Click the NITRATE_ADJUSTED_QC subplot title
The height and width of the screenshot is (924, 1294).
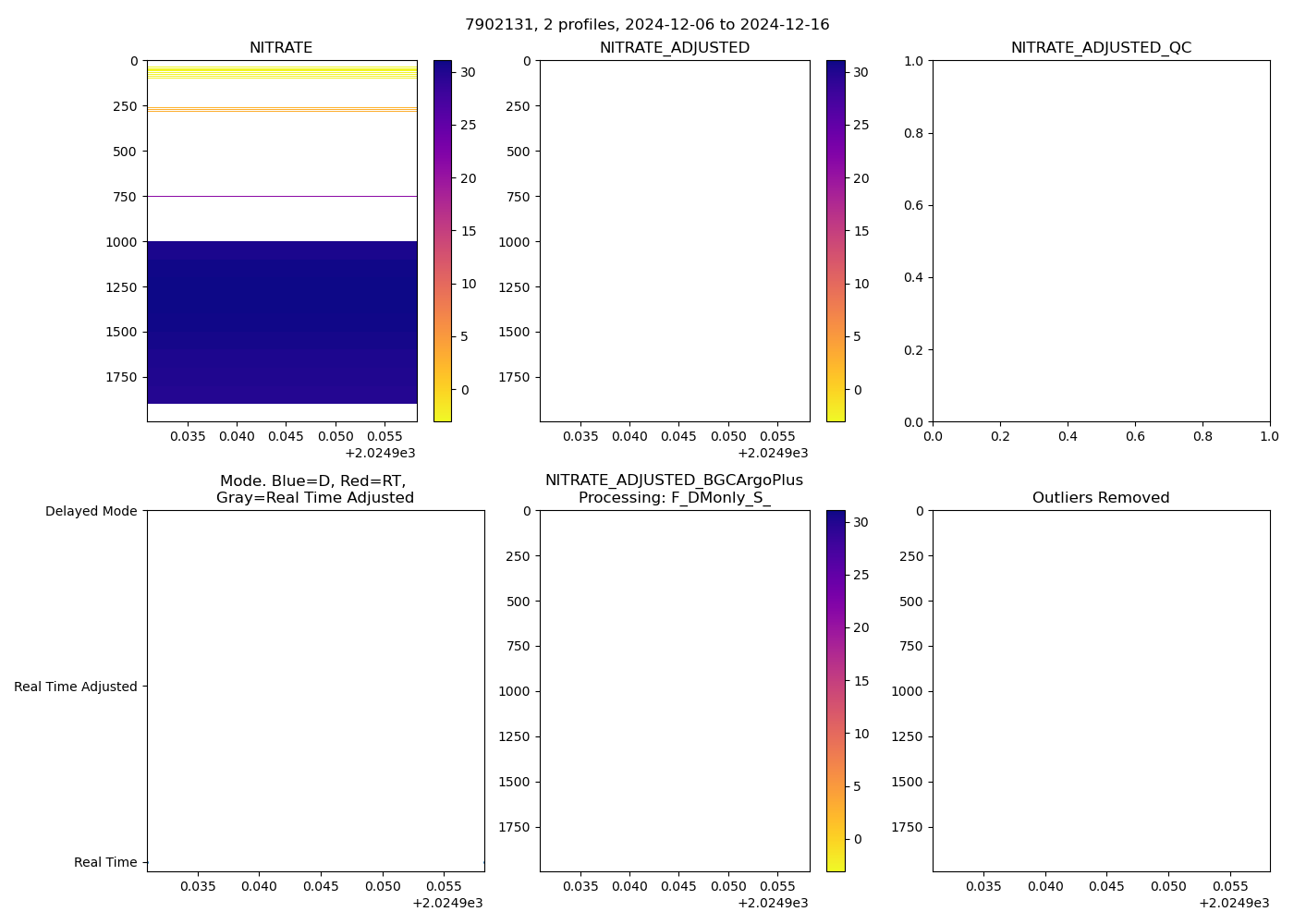(x=1101, y=48)
